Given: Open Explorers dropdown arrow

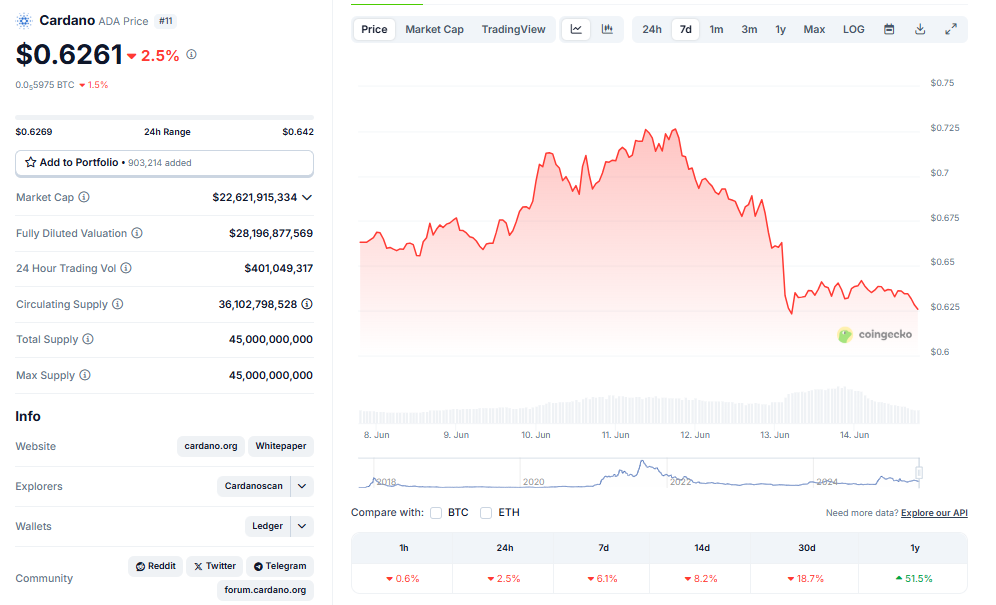Looking at the screenshot, I should (302, 486).
